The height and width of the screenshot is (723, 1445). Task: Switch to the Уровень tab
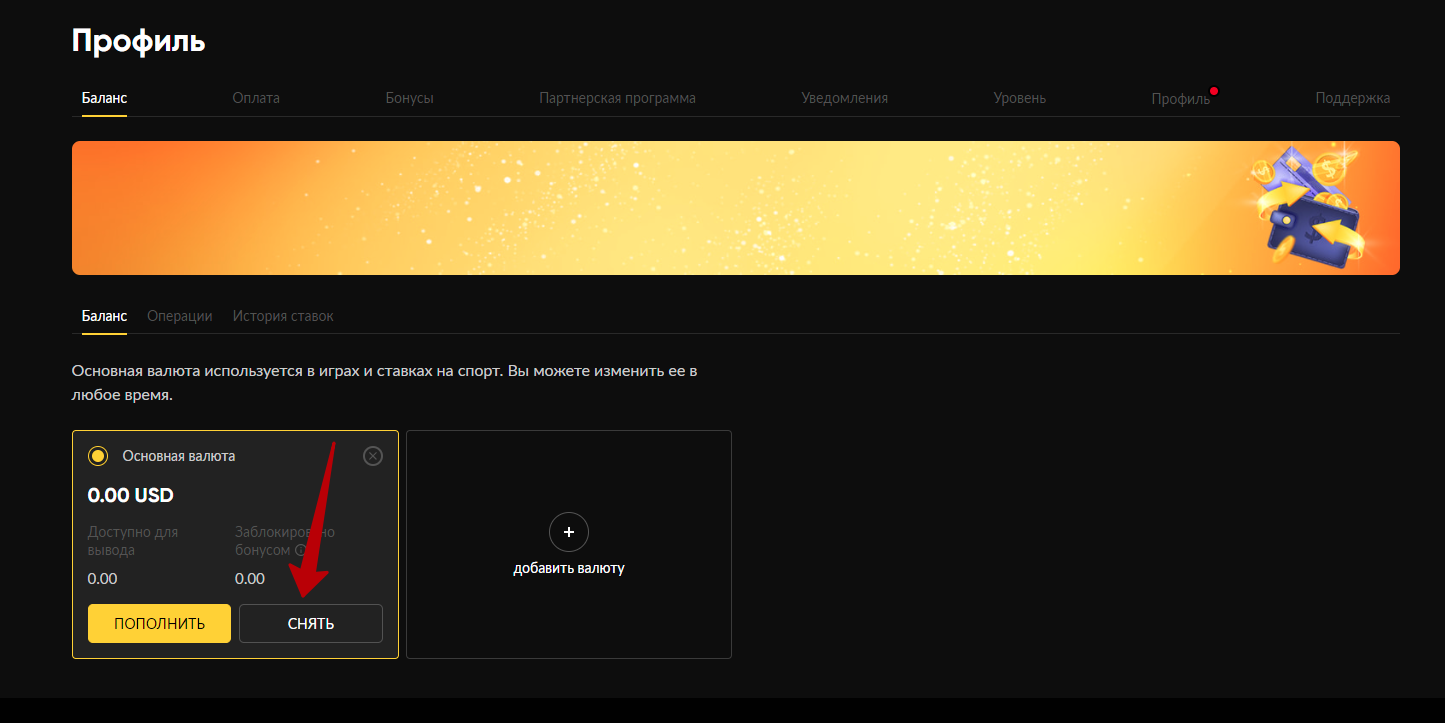[x=1019, y=98]
